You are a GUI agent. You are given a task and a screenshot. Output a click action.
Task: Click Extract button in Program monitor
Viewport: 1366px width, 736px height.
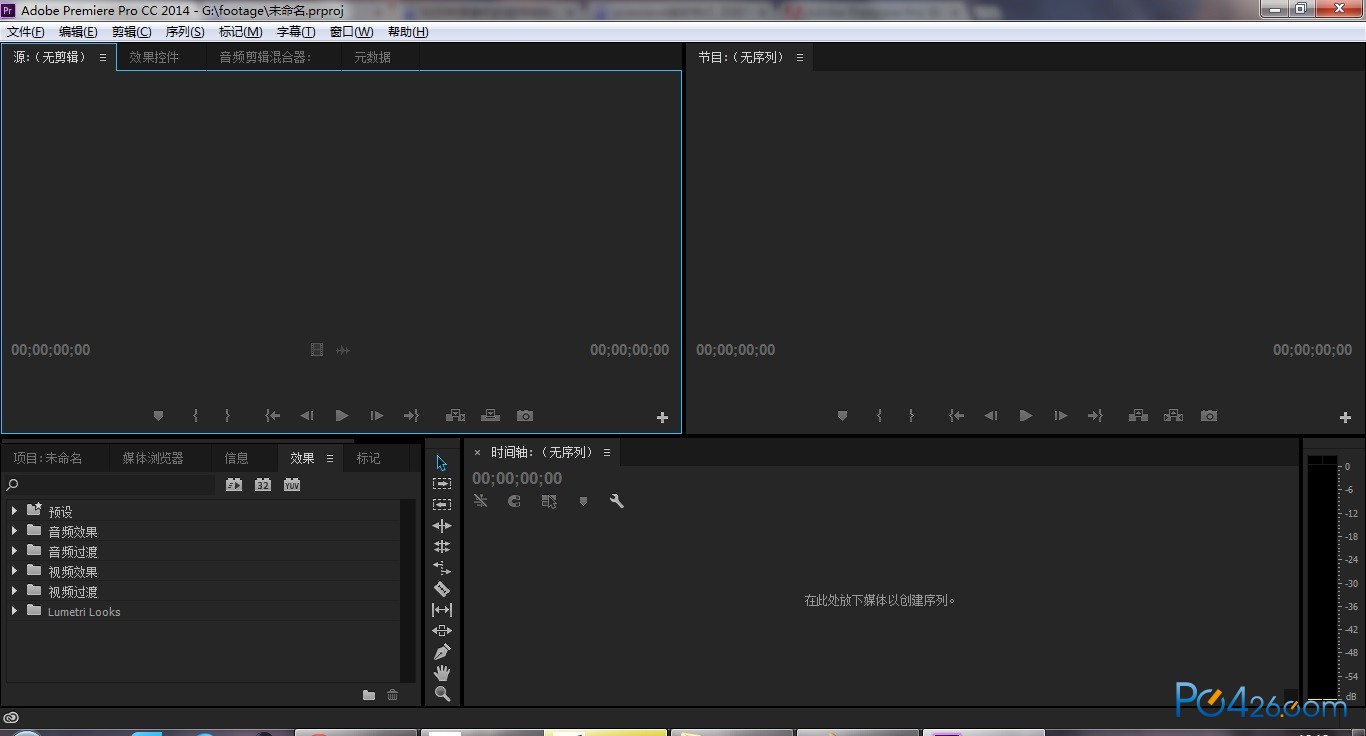1173,416
